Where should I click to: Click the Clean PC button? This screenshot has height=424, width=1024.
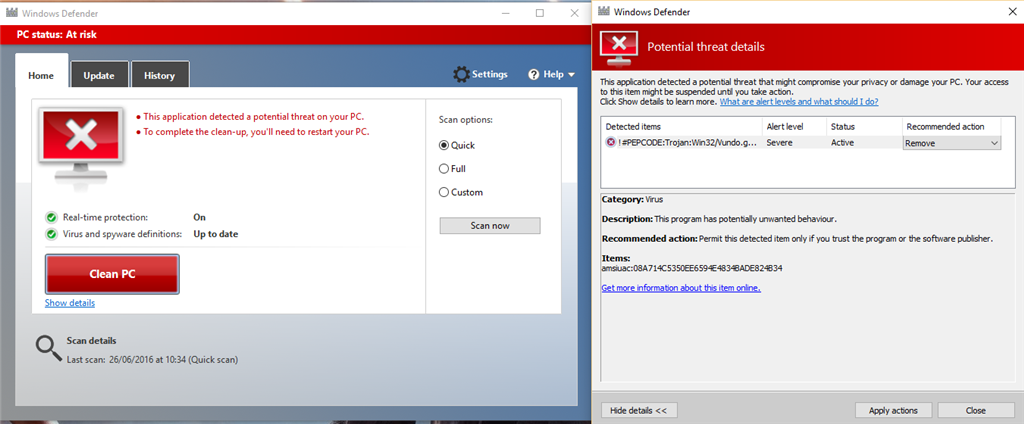[112, 274]
